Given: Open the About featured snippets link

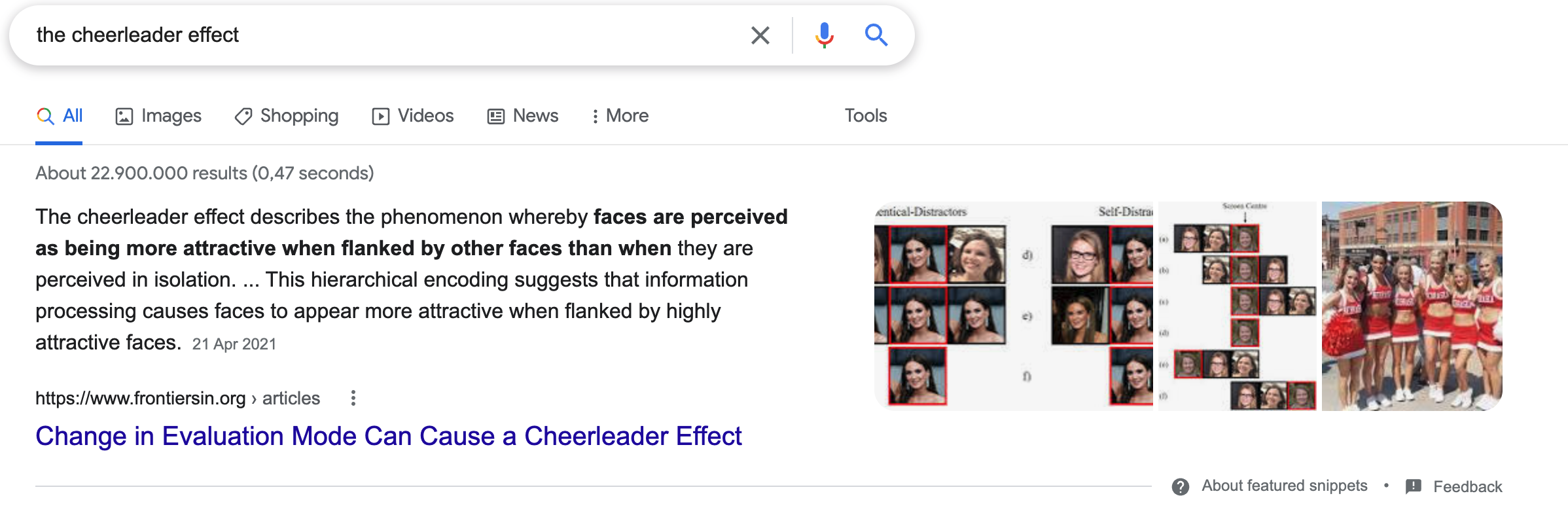Looking at the screenshot, I should [1285, 486].
